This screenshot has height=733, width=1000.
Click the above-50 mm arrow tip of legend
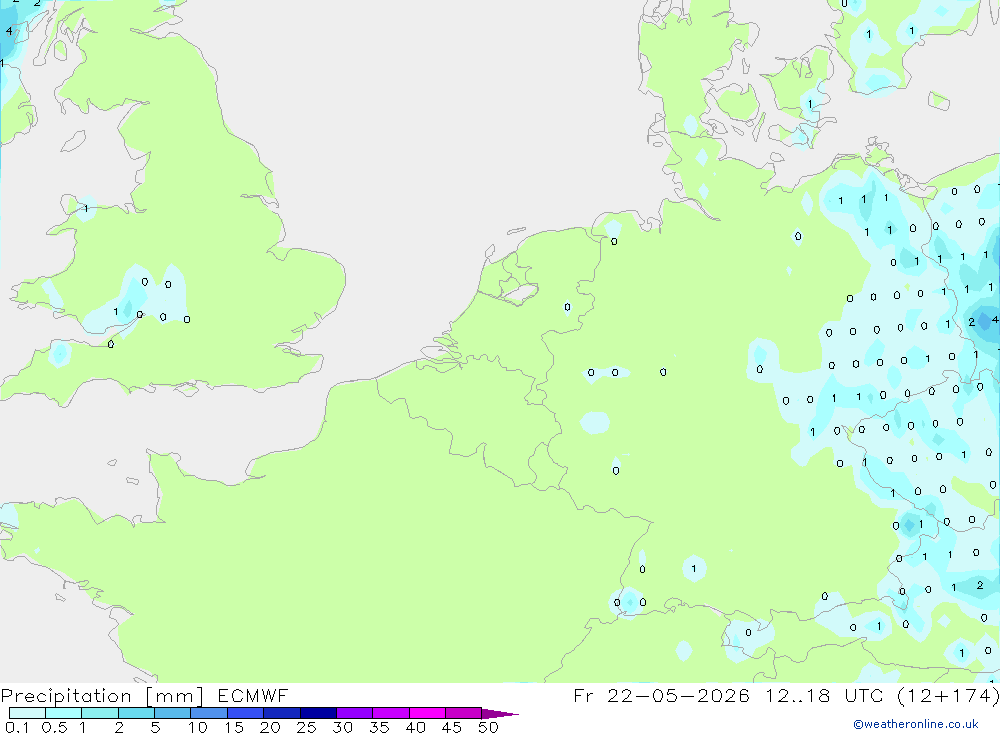point(500,714)
